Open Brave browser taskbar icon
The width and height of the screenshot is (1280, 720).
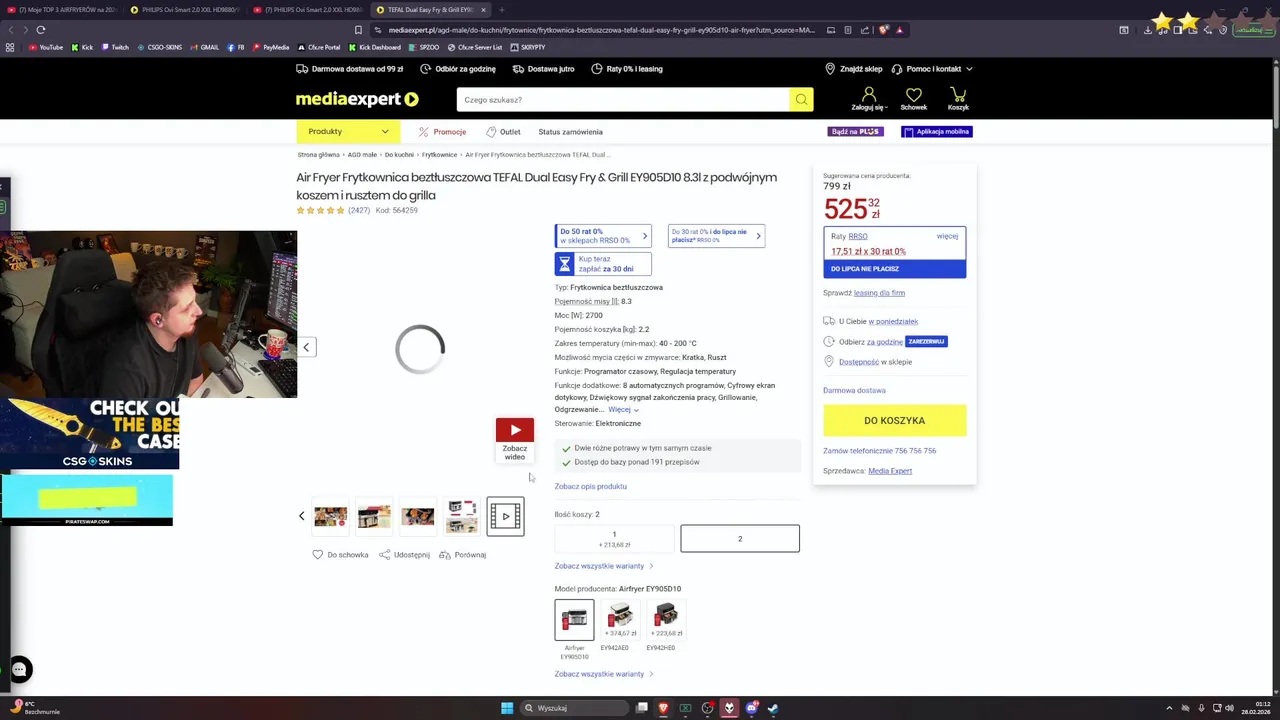[663, 708]
